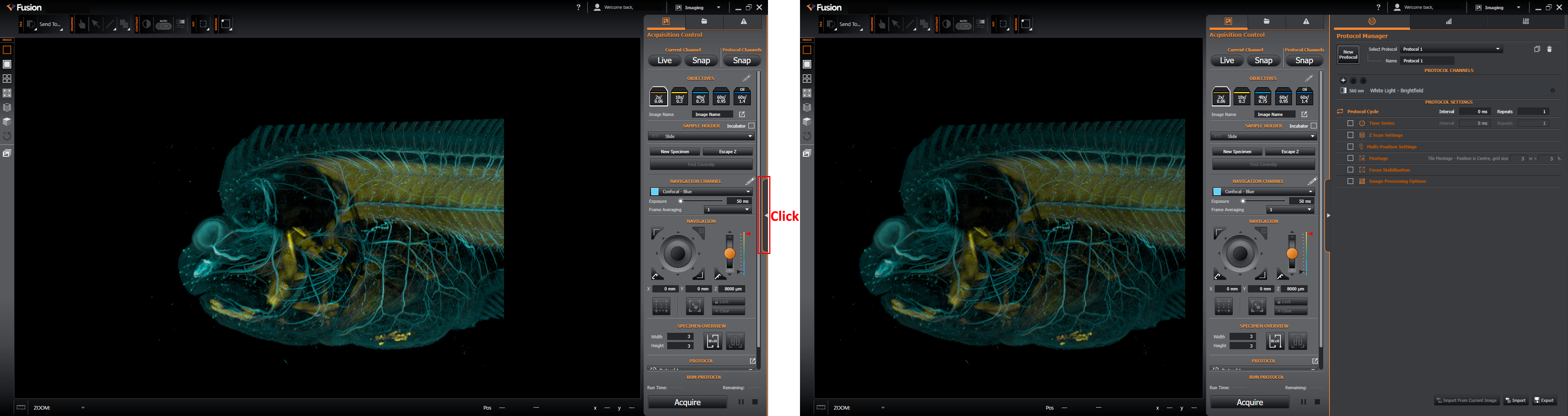Click the red-boxed panel expander handle

click(x=764, y=215)
